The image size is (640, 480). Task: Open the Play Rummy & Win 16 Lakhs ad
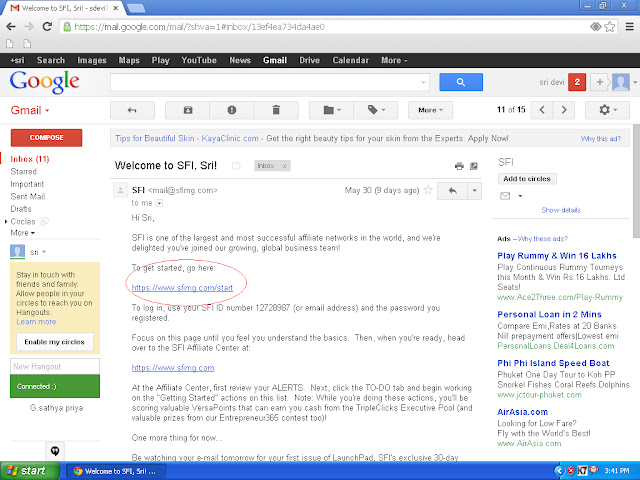[557, 256]
